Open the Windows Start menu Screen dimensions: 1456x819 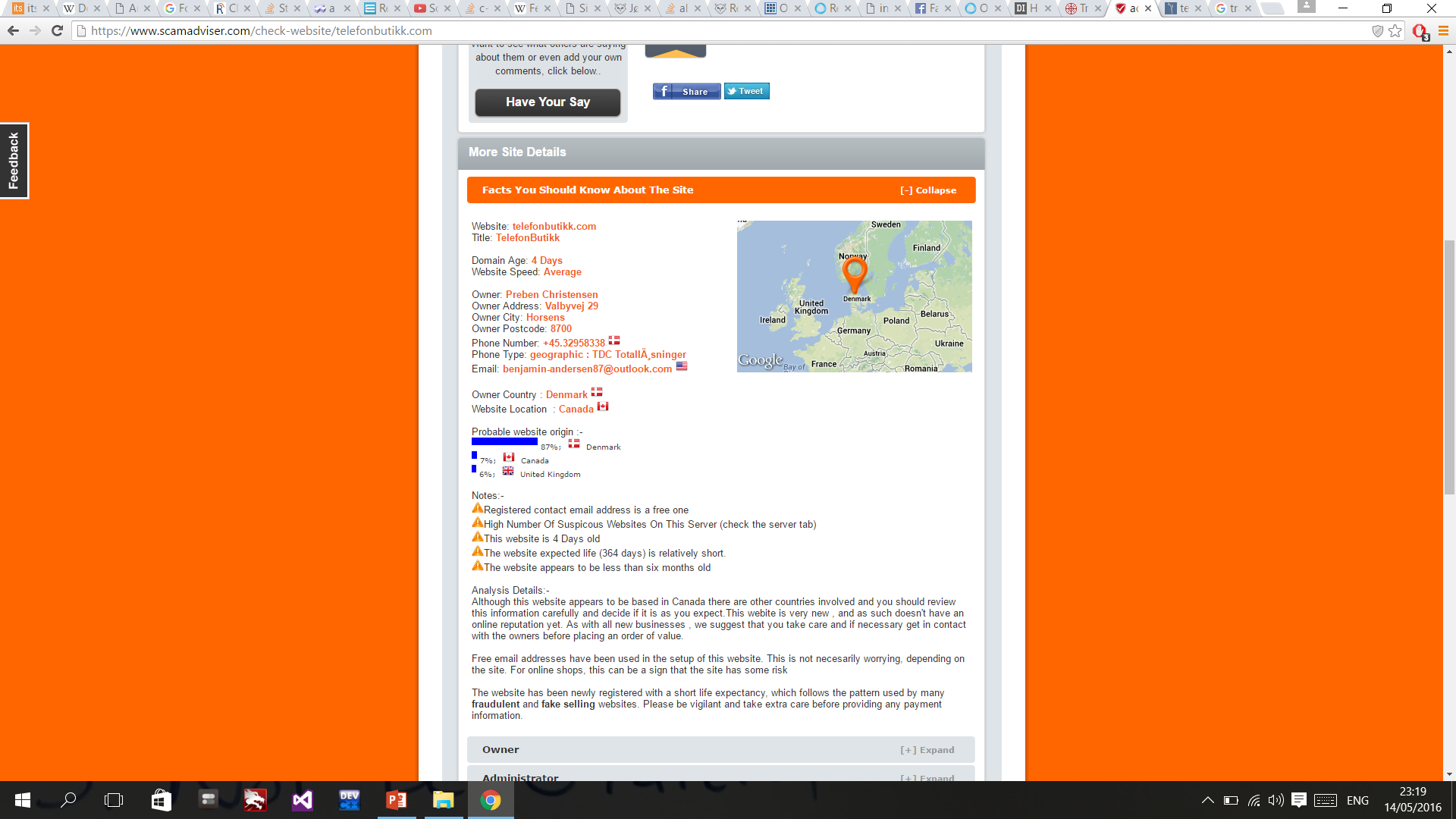23,800
